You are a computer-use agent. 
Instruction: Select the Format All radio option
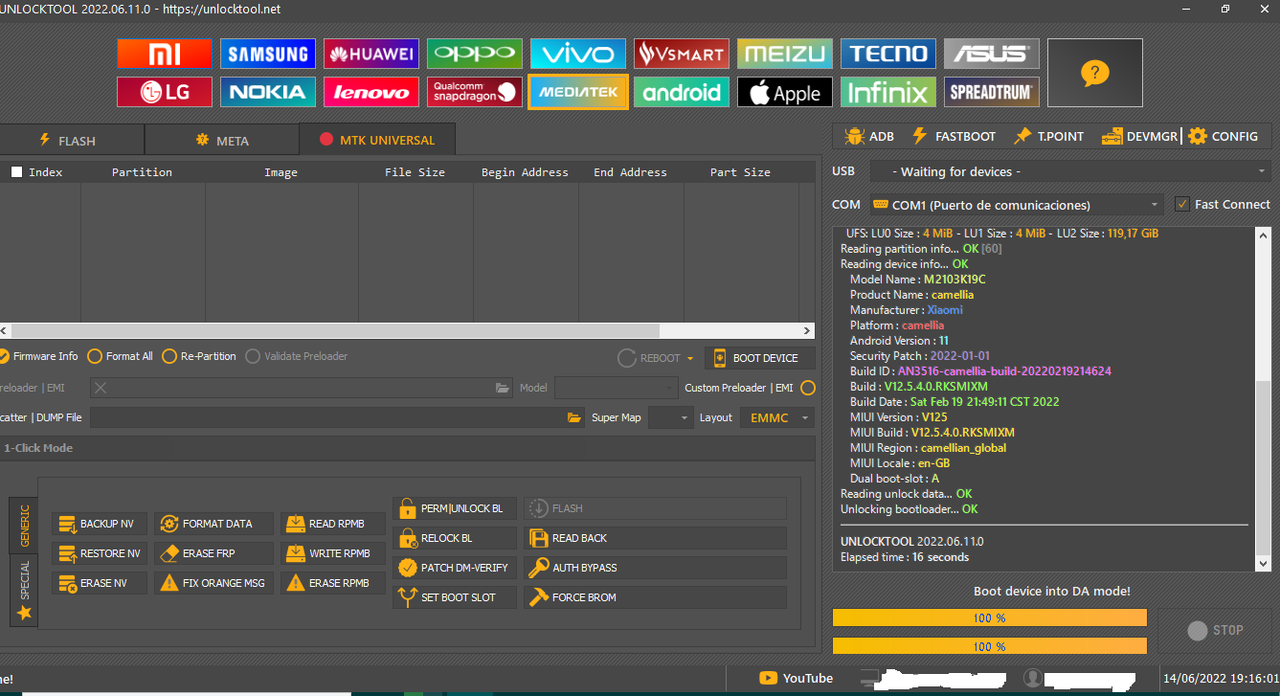pos(120,356)
